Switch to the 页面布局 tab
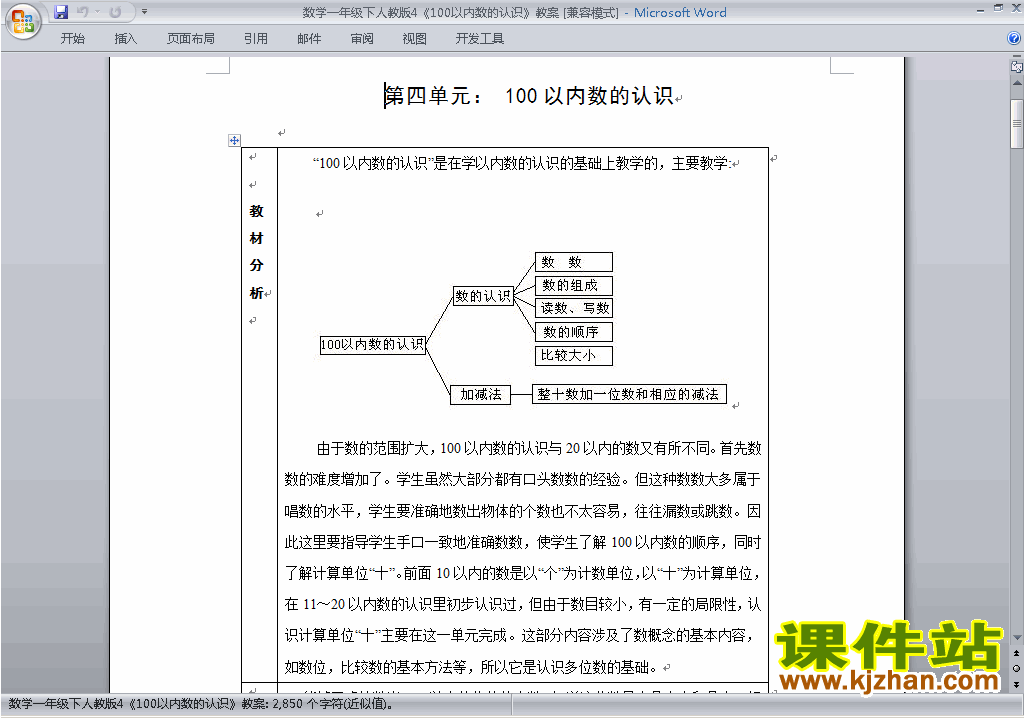This screenshot has height=718, width=1024. coord(191,39)
